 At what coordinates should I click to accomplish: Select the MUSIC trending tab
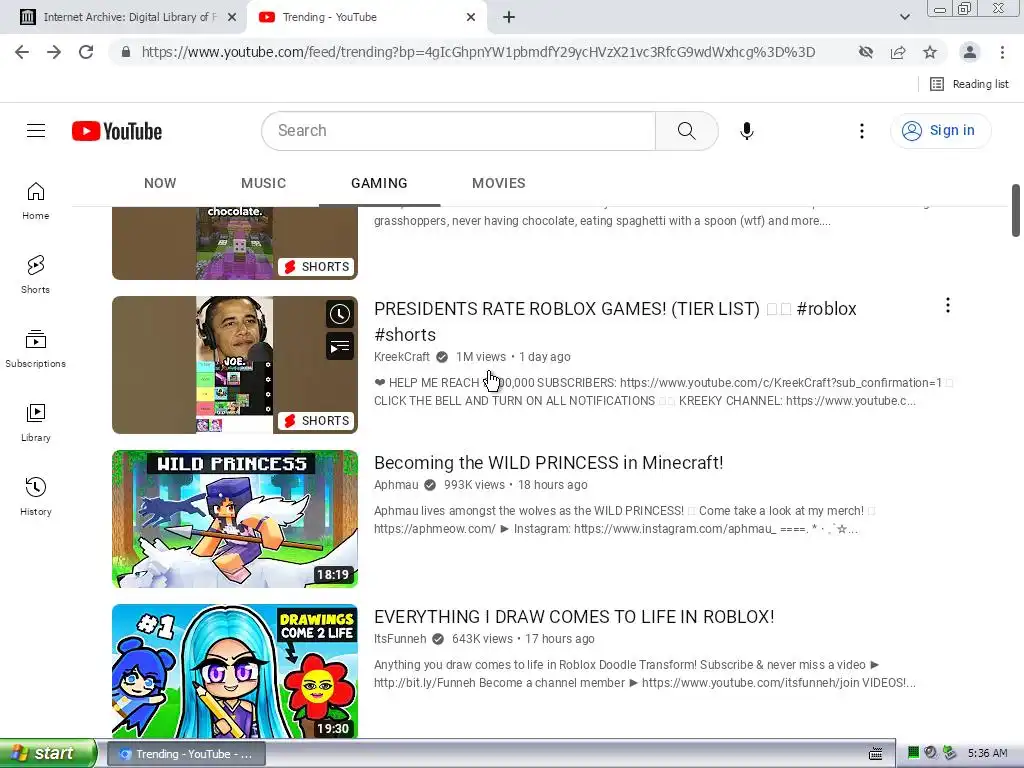coord(263,184)
